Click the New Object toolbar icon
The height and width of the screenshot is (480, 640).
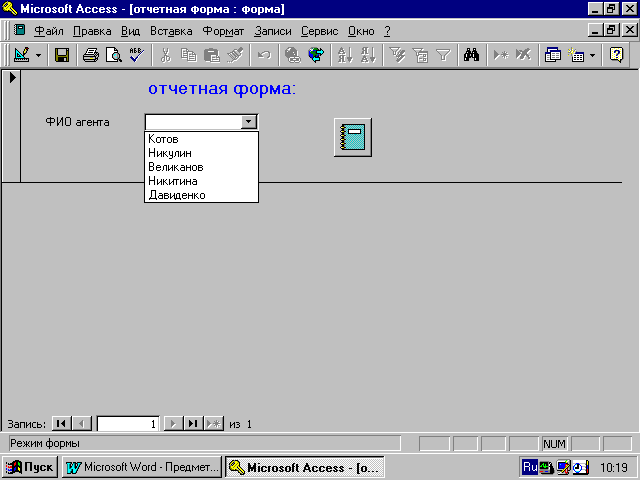(576, 55)
